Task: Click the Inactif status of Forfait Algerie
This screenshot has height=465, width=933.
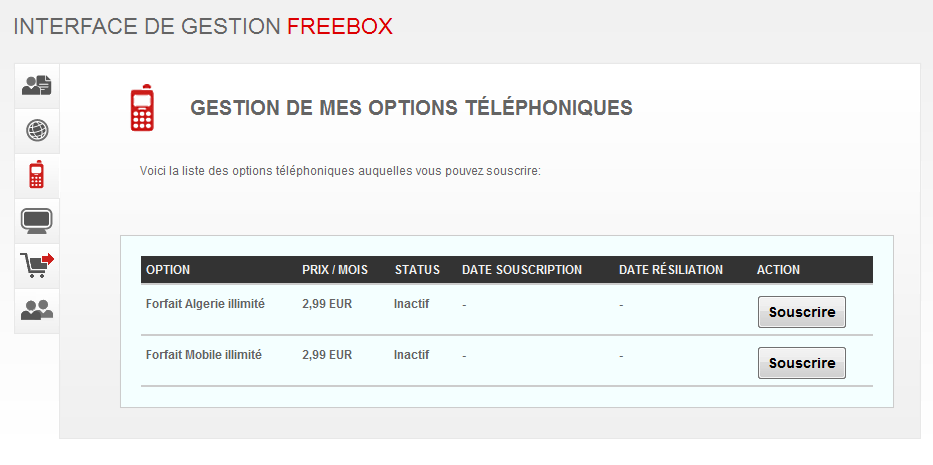Action: tap(411, 304)
